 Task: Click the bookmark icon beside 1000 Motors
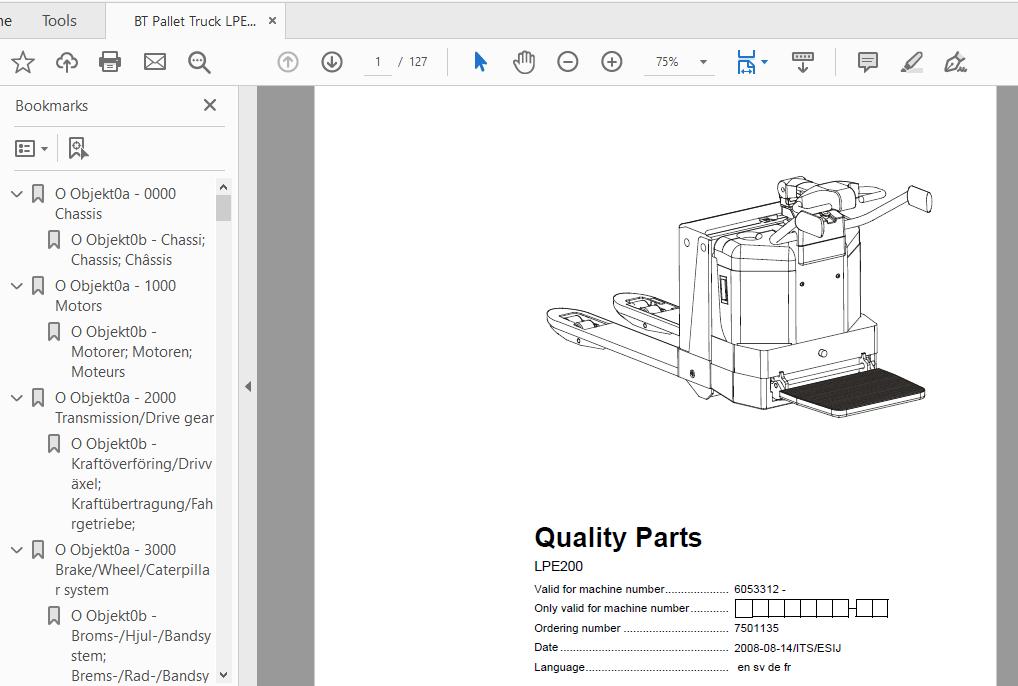(38, 286)
